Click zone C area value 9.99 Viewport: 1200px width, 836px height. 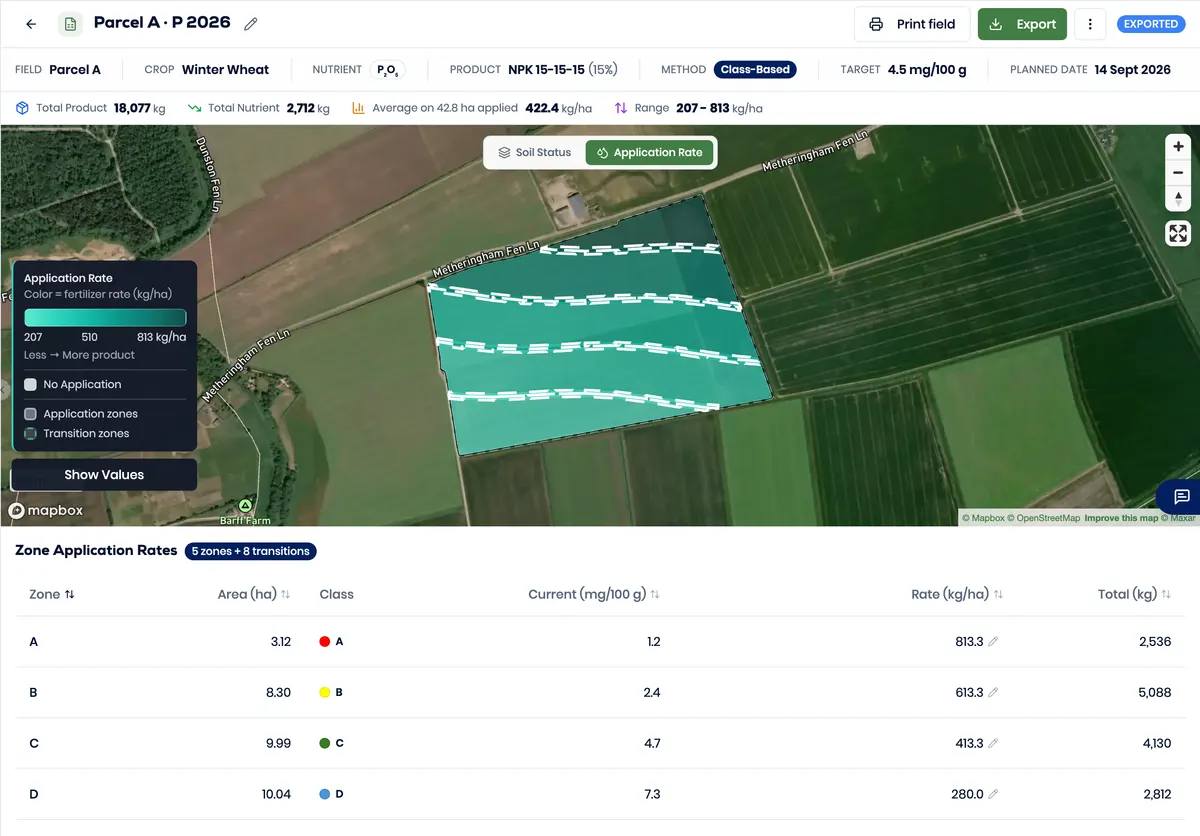(280, 743)
